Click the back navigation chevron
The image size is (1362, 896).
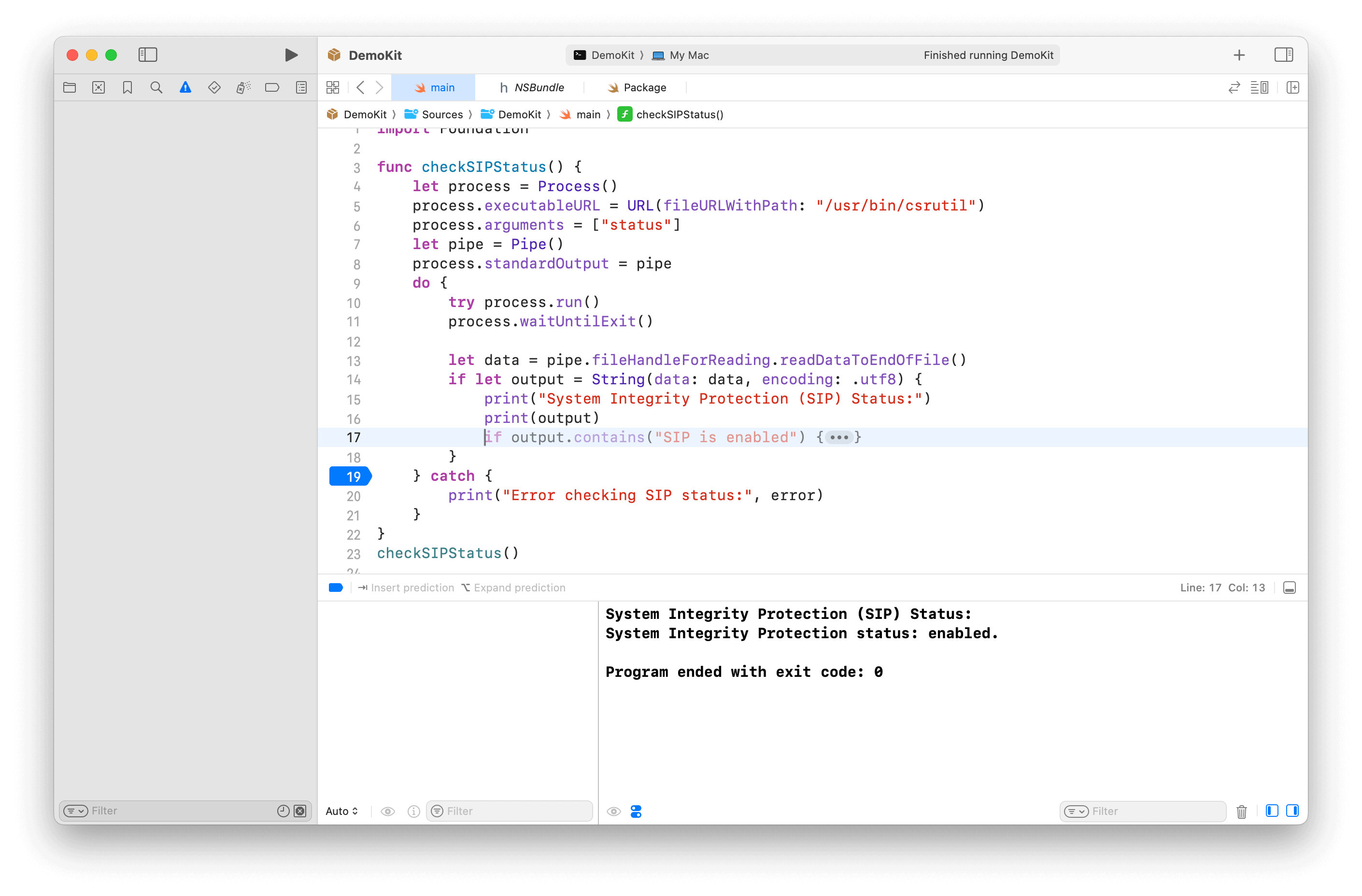coord(362,87)
